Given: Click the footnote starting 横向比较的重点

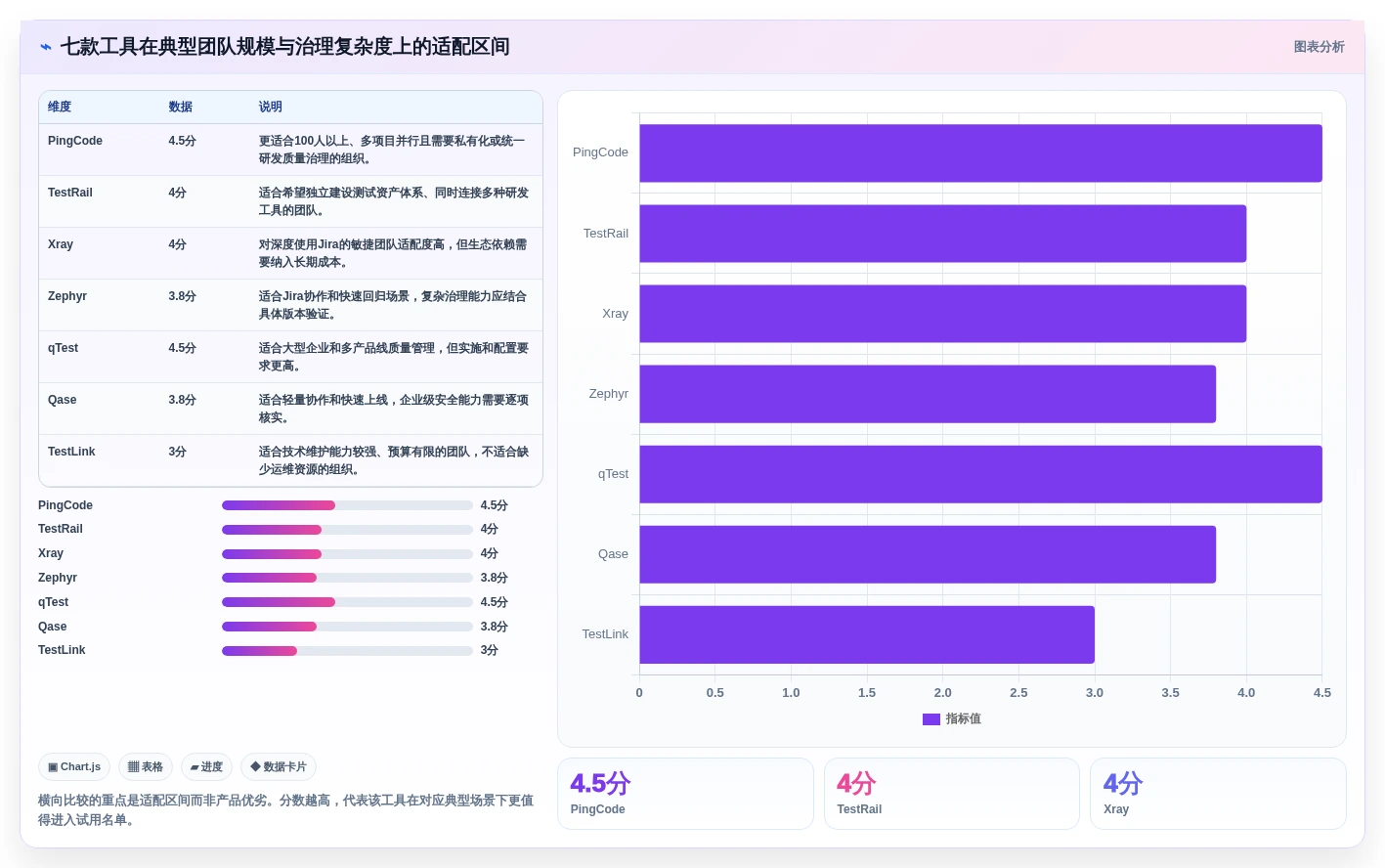Looking at the screenshot, I should tap(285, 810).
